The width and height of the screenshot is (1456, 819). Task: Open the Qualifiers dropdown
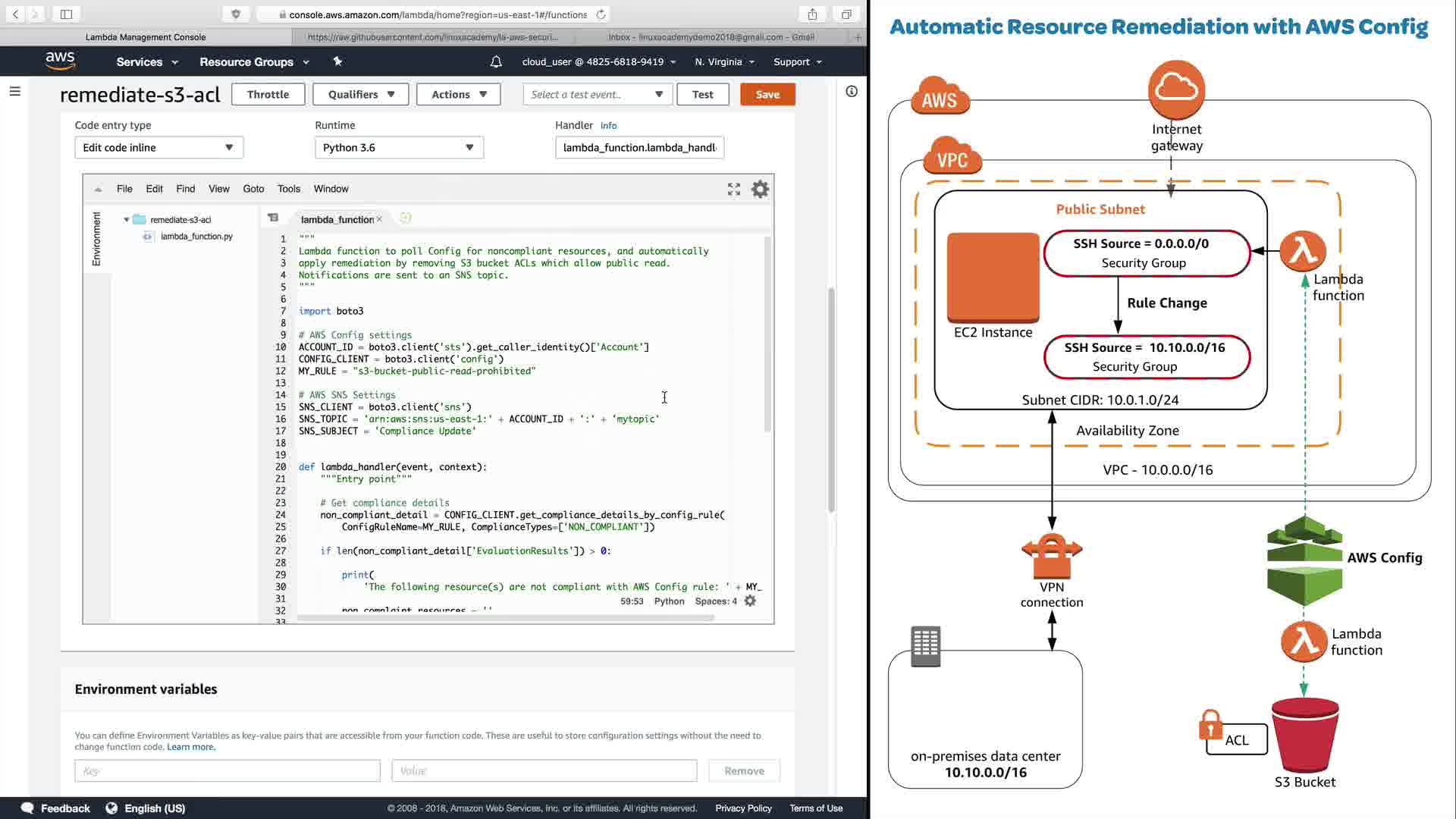pos(360,95)
